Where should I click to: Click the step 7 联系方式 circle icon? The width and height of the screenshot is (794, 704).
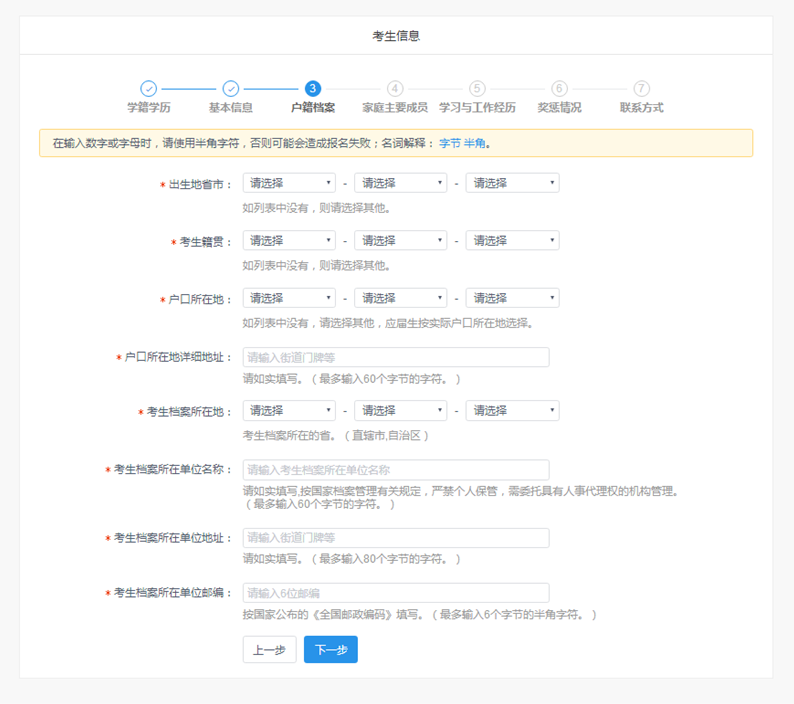(x=641, y=89)
